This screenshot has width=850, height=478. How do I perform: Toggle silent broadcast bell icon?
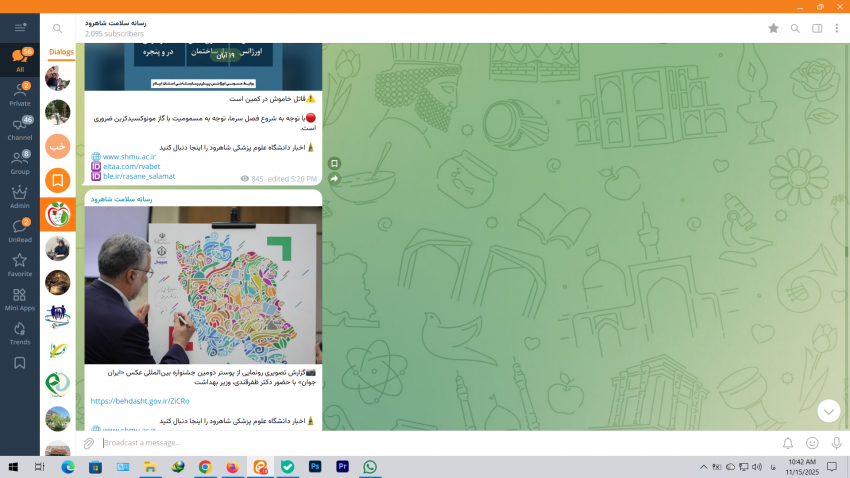tap(787, 443)
